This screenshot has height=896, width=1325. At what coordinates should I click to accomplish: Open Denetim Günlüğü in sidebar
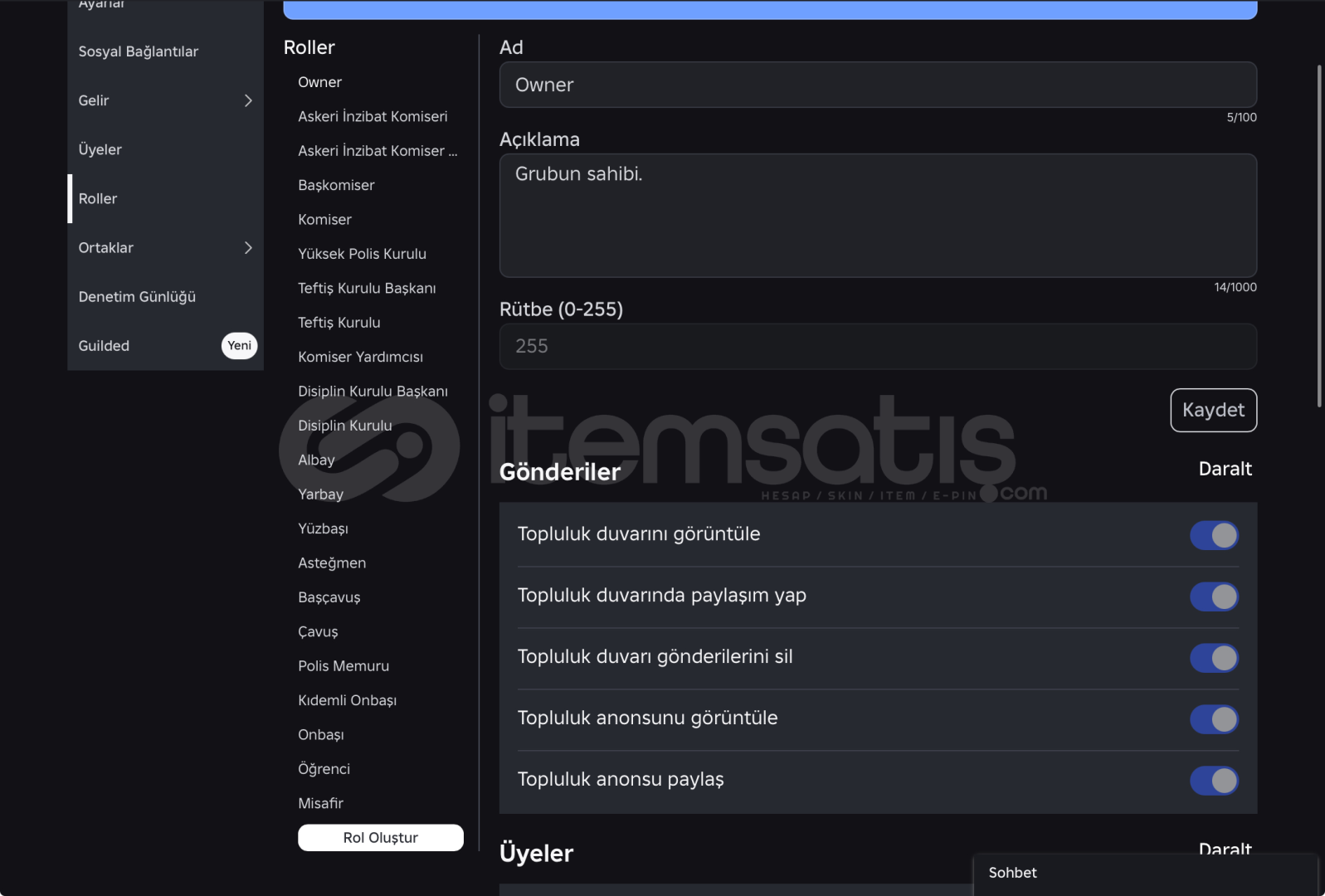pyautogui.click(x=165, y=296)
